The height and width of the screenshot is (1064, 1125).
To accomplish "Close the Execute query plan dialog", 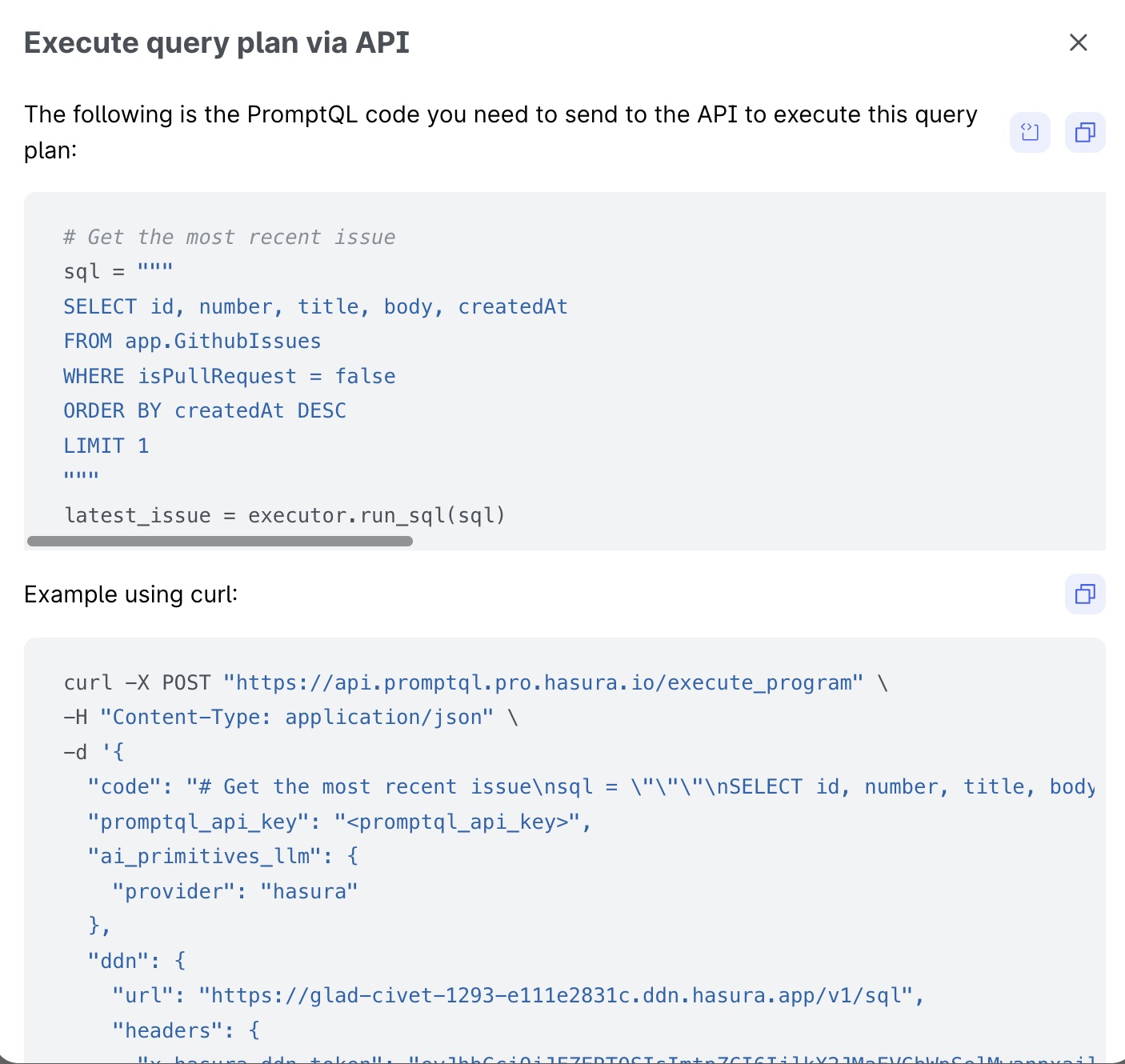I will click(x=1078, y=42).
